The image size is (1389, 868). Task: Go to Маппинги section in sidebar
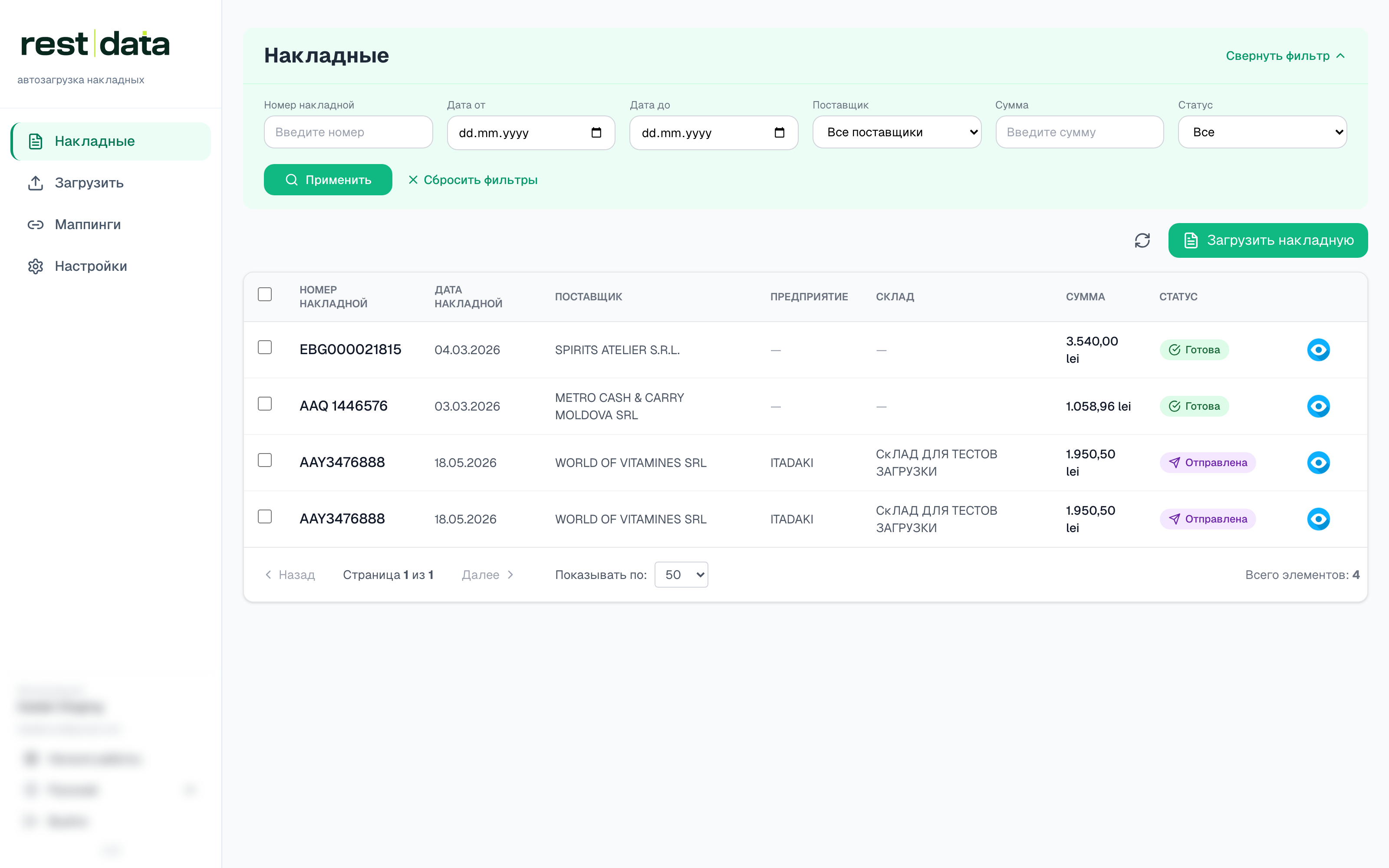pos(111,224)
